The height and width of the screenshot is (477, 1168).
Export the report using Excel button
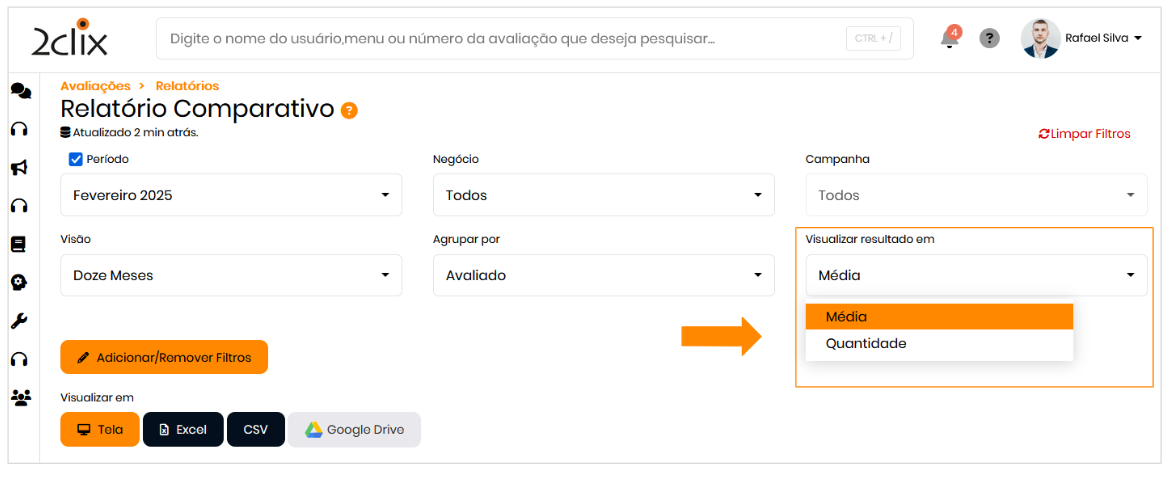(183, 429)
